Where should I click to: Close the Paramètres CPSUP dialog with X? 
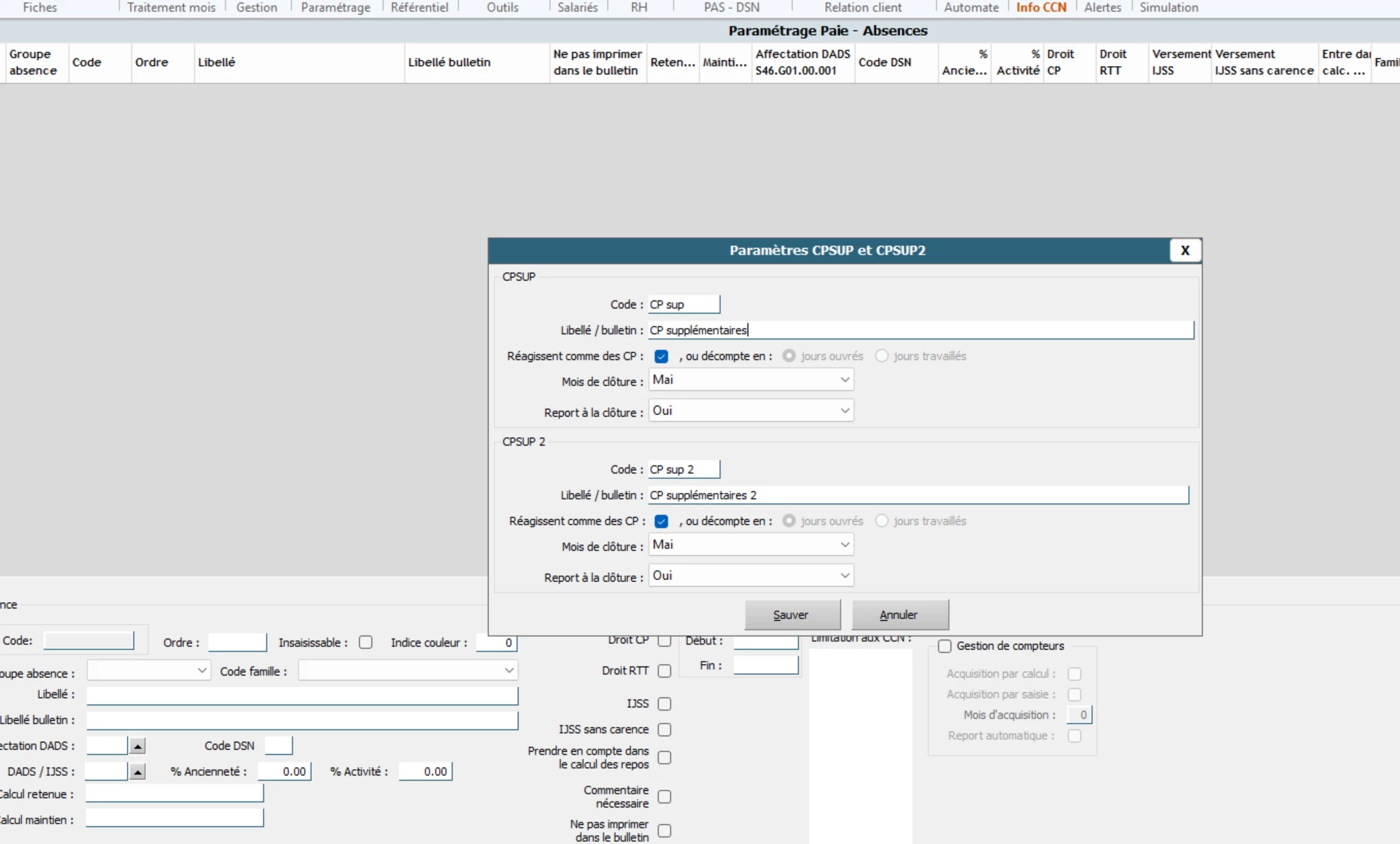coord(1184,251)
